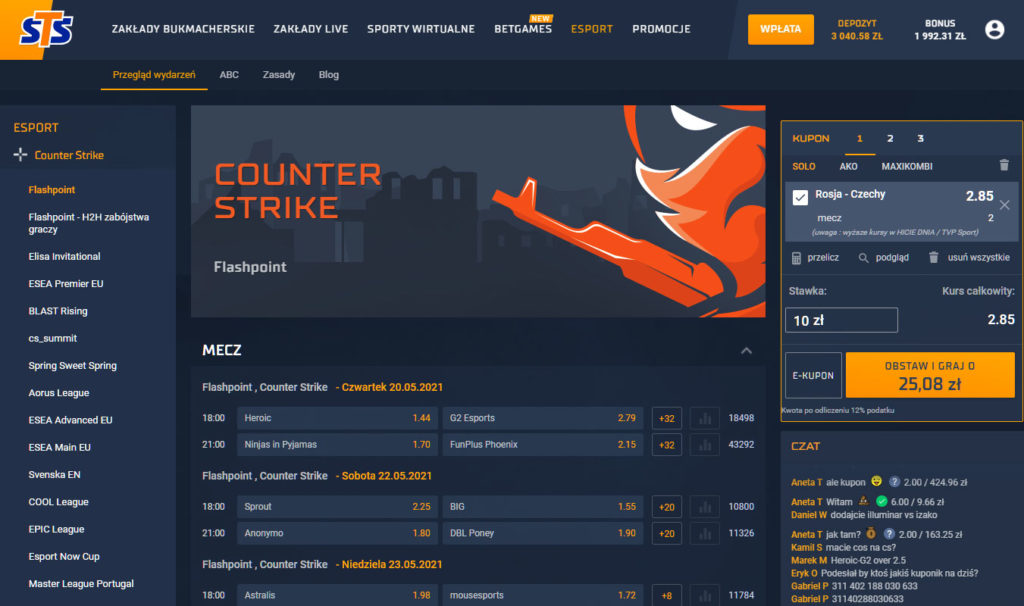Click the przelicz calculator icon
The width and height of the screenshot is (1024, 606).
pos(796,258)
